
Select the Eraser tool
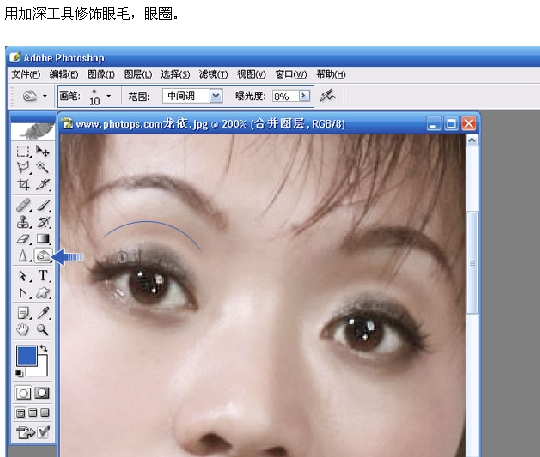pyautogui.click(x=23, y=239)
